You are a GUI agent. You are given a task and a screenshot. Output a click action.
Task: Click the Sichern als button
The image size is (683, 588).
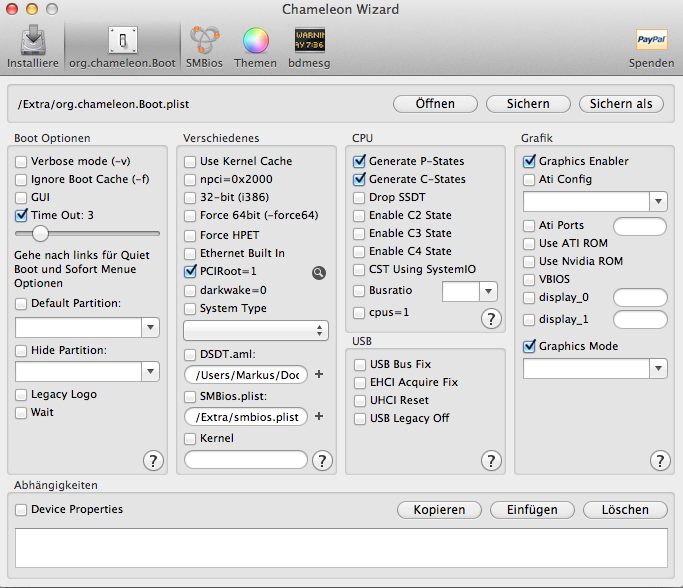[x=620, y=104]
